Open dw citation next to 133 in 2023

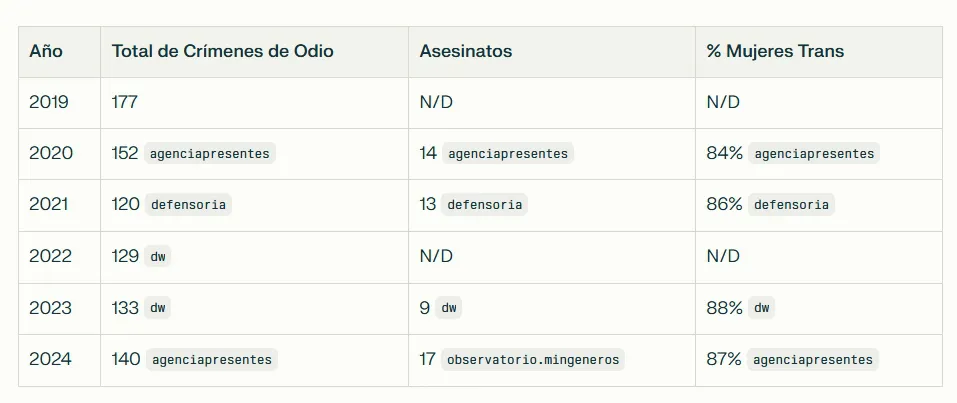158,308
